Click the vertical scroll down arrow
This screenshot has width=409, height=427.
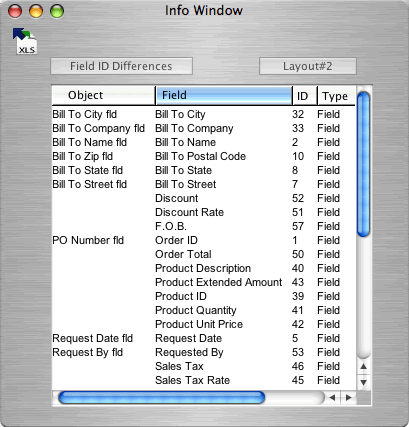[364, 382]
